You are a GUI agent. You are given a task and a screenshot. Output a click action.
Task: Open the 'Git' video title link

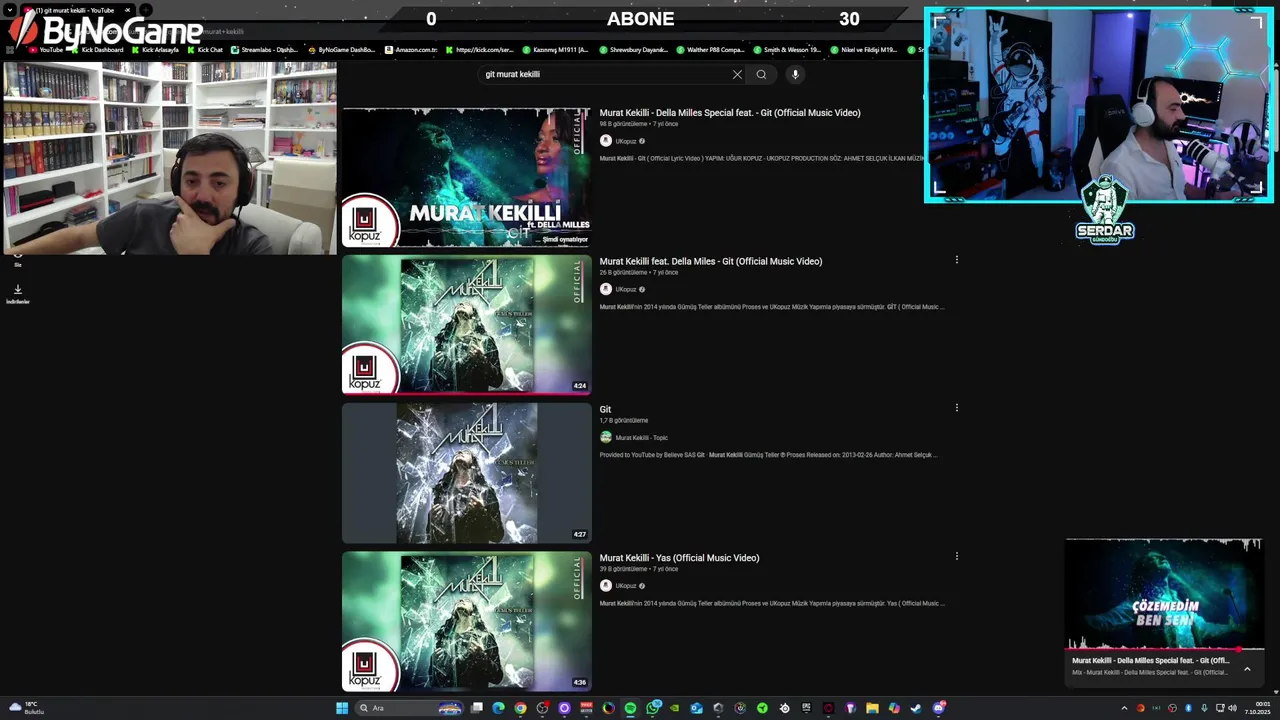[x=605, y=409]
